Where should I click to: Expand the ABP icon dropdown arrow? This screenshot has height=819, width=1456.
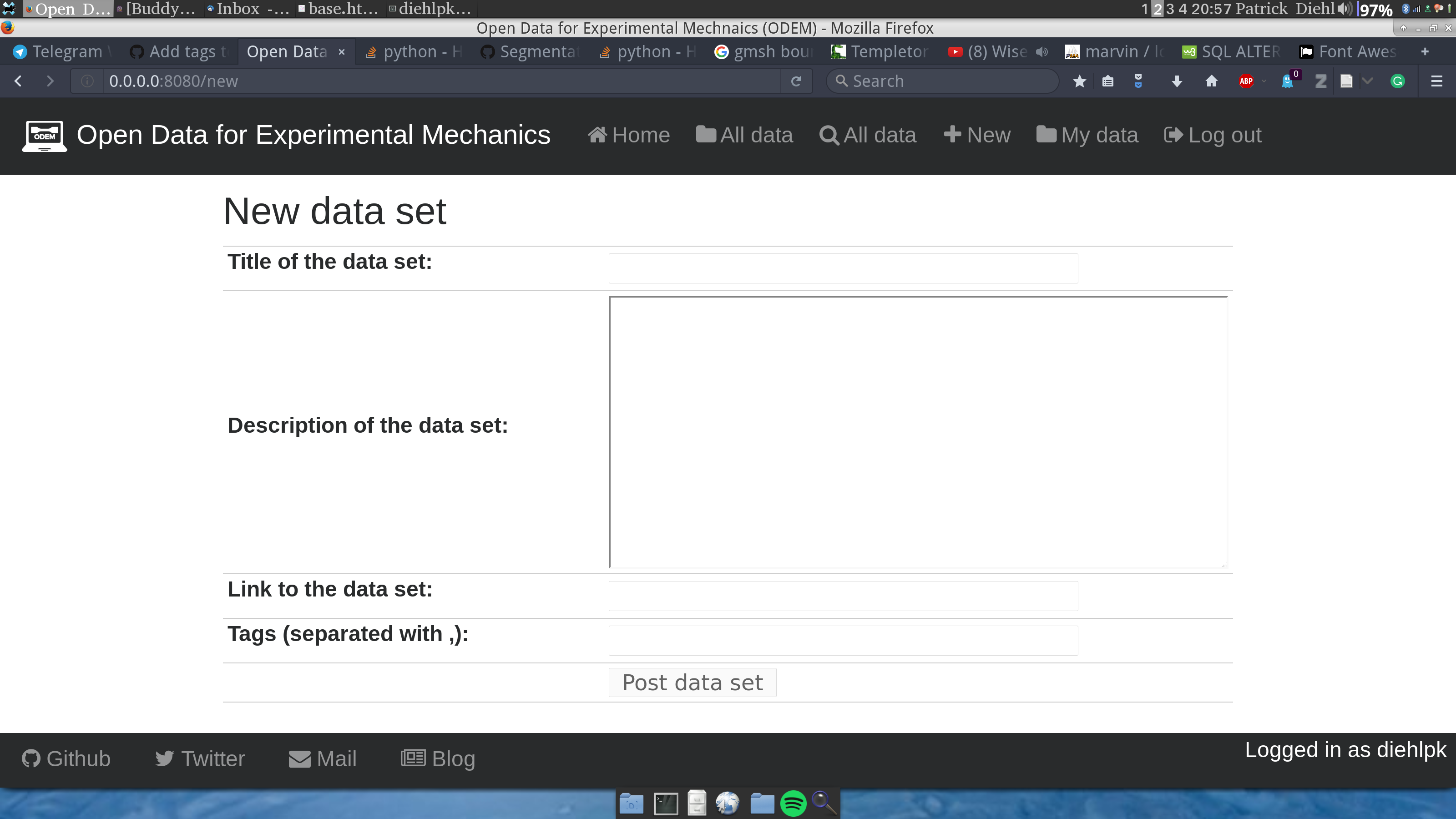pyautogui.click(x=1264, y=81)
